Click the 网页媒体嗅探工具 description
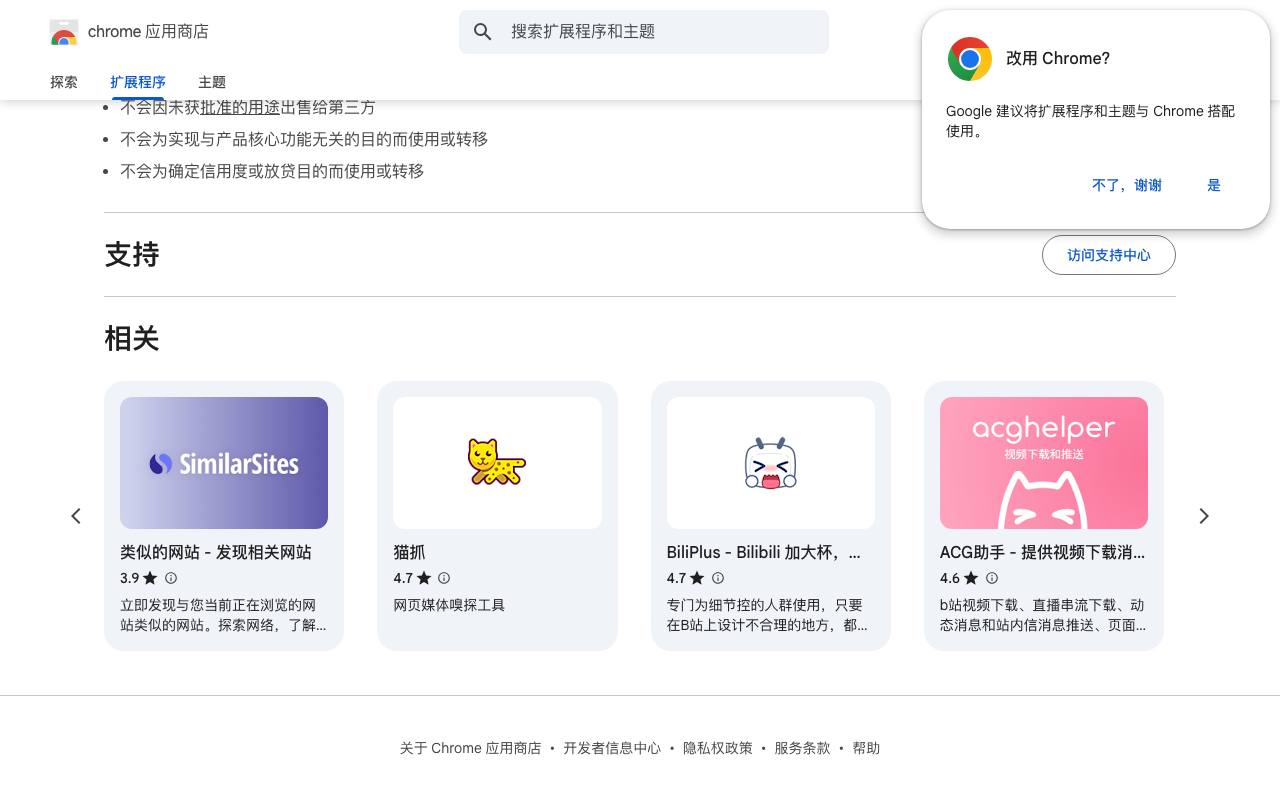The width and height of the screenshot is (1280, 800). point(449,605)
